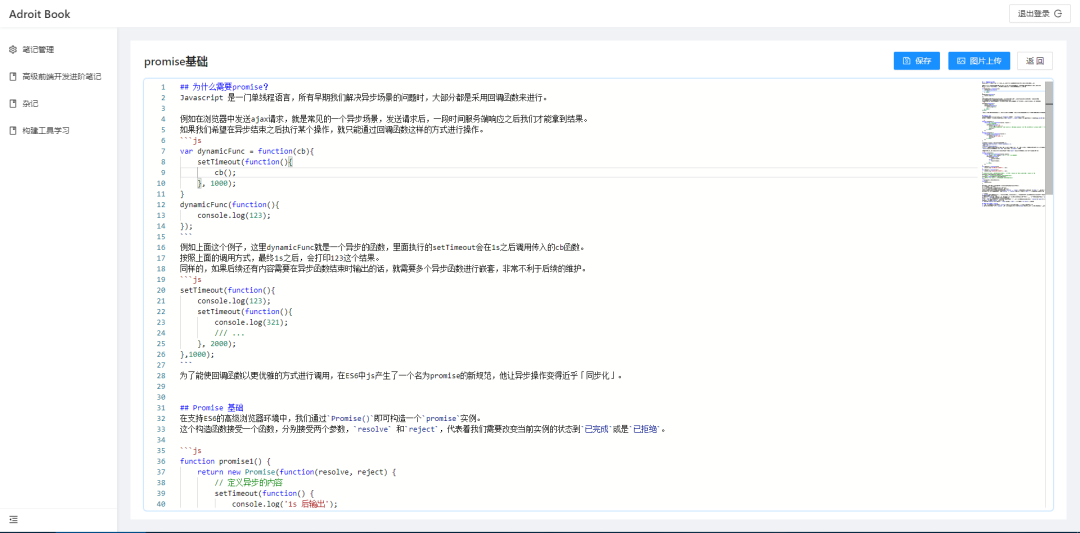The image size is (1080, 533).
Task: Click the note title promise基础
Action: tap(176, 61)
